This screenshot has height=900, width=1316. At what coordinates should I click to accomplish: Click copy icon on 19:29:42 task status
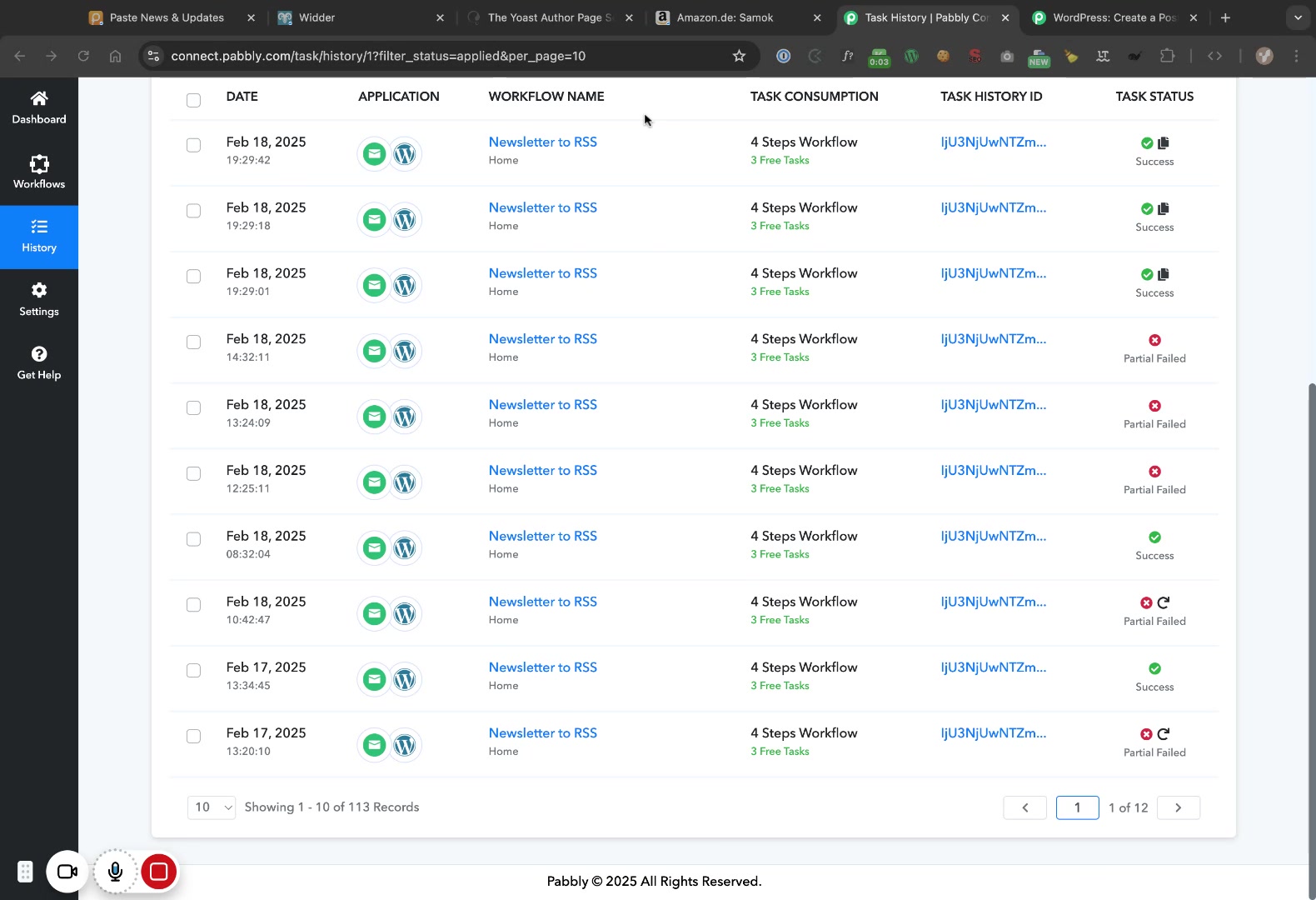click(x=1164, y=143)
